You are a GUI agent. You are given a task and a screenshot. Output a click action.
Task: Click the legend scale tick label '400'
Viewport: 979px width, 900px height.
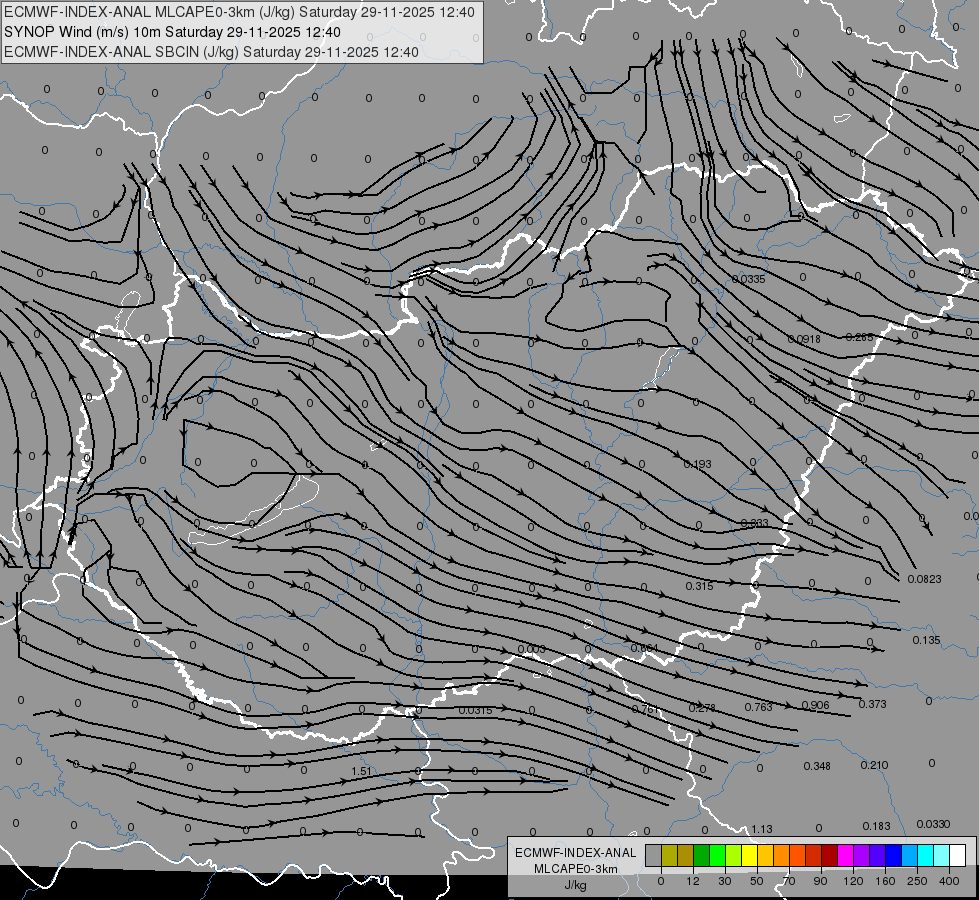tap(949, 881)
